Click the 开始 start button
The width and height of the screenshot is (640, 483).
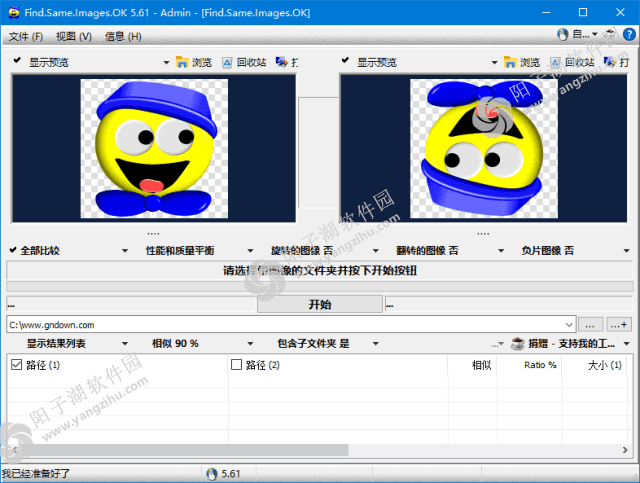coord(320,304)
